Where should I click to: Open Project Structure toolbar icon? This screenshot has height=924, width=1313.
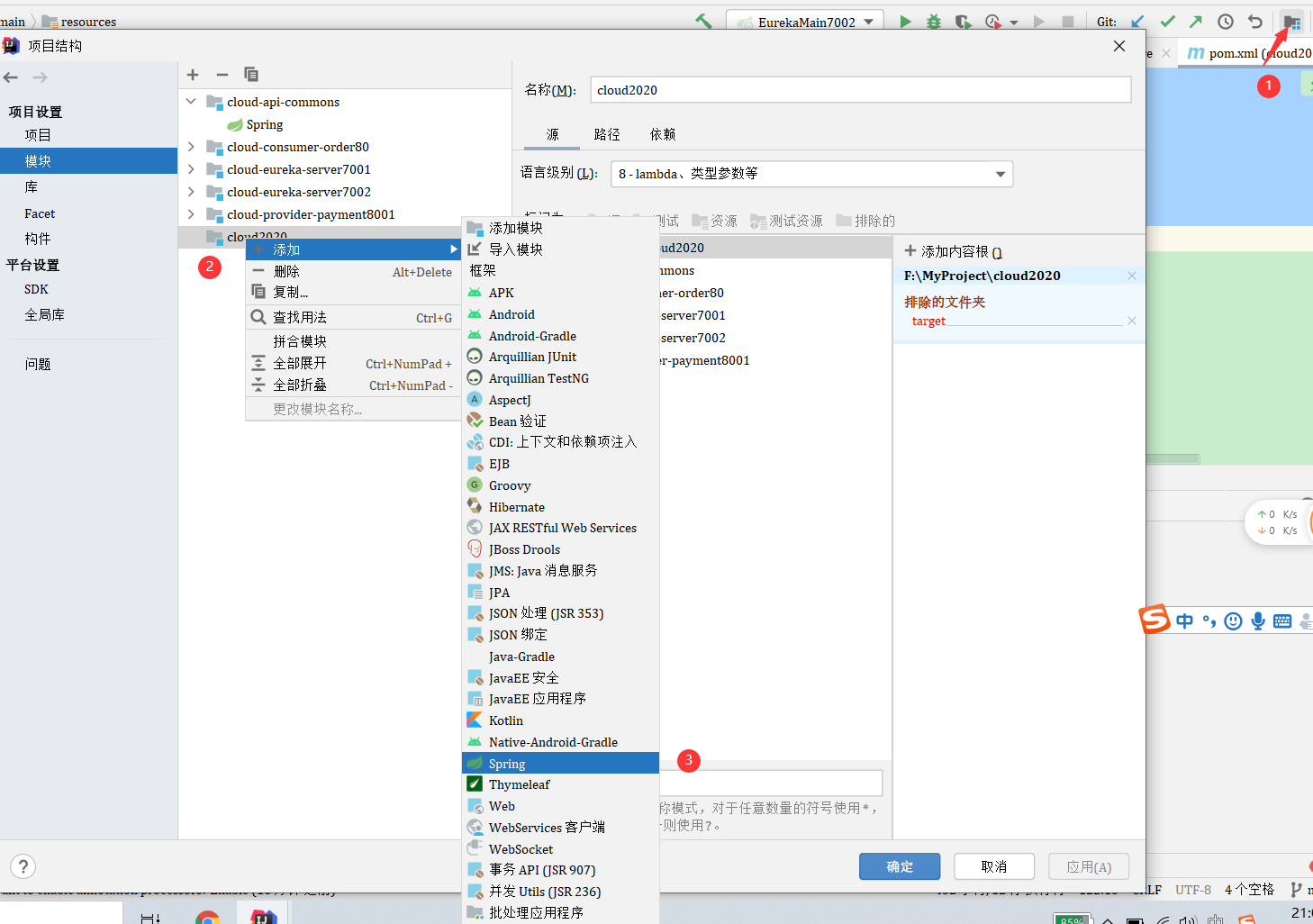point(1292,22)
